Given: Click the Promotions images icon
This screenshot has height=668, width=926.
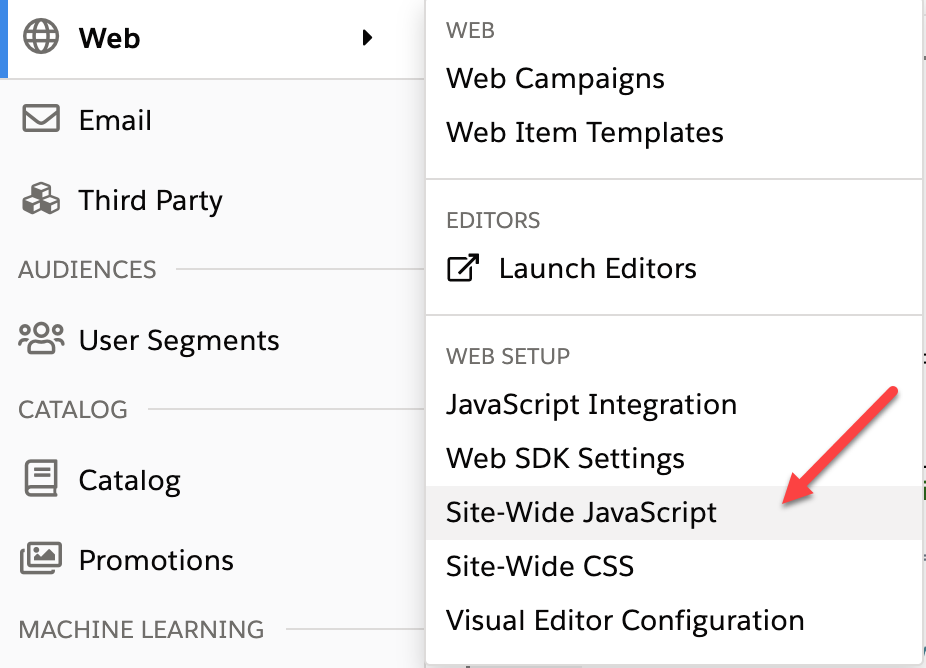Looking at the screenshot, I should click(x=41, y=558).
